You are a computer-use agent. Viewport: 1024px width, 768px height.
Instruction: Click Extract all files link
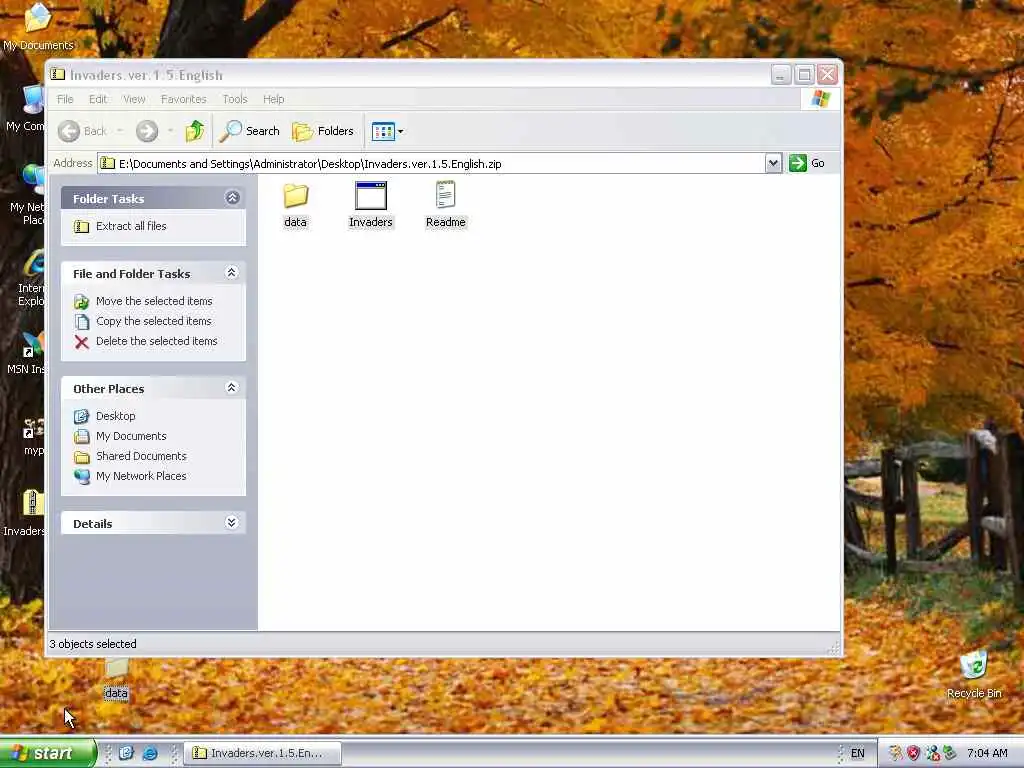click(x=131, y=226)
